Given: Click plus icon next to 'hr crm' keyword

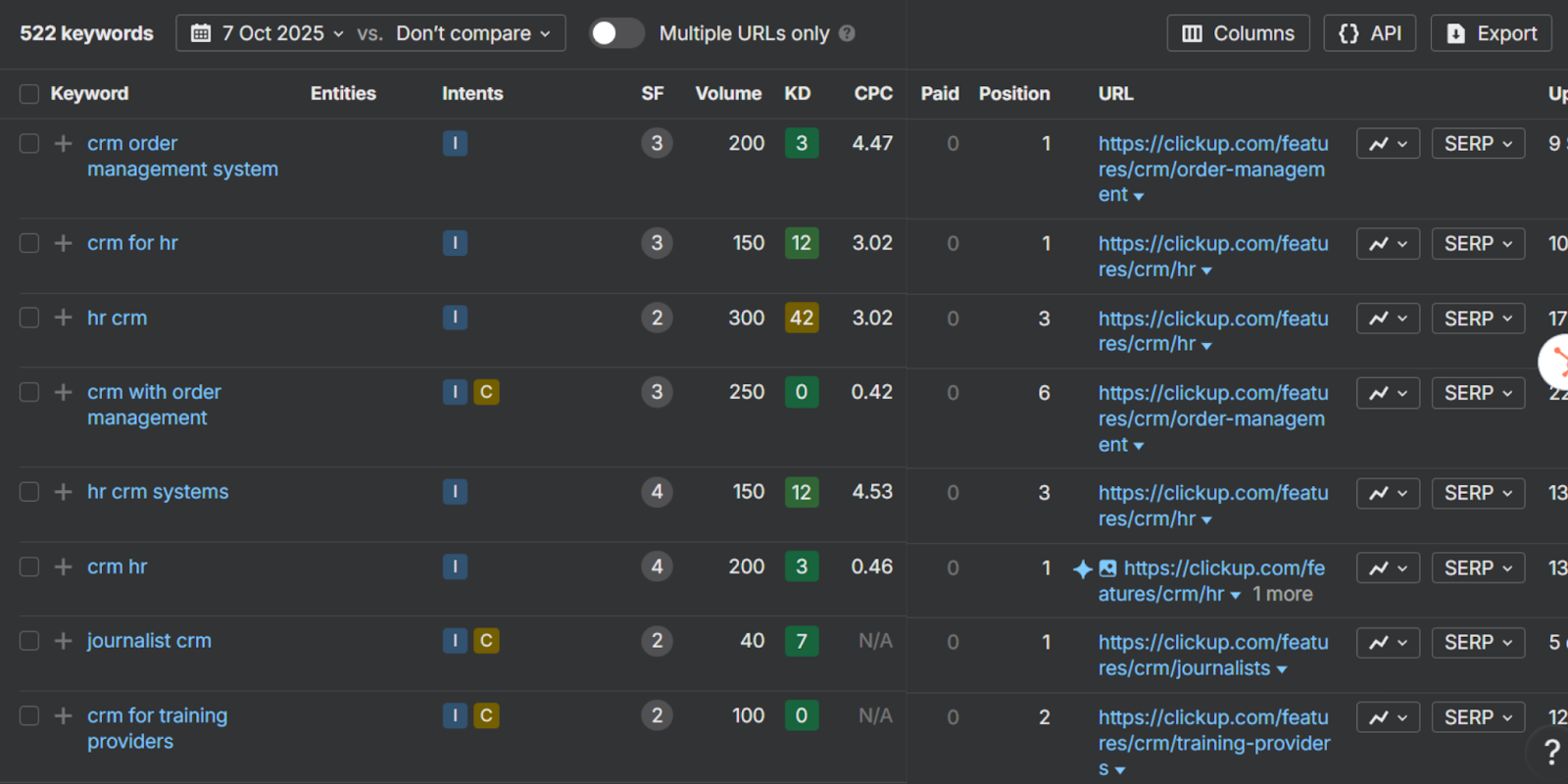Looking at the screenshot, I should pyautogui.click(x=63, y=318).
